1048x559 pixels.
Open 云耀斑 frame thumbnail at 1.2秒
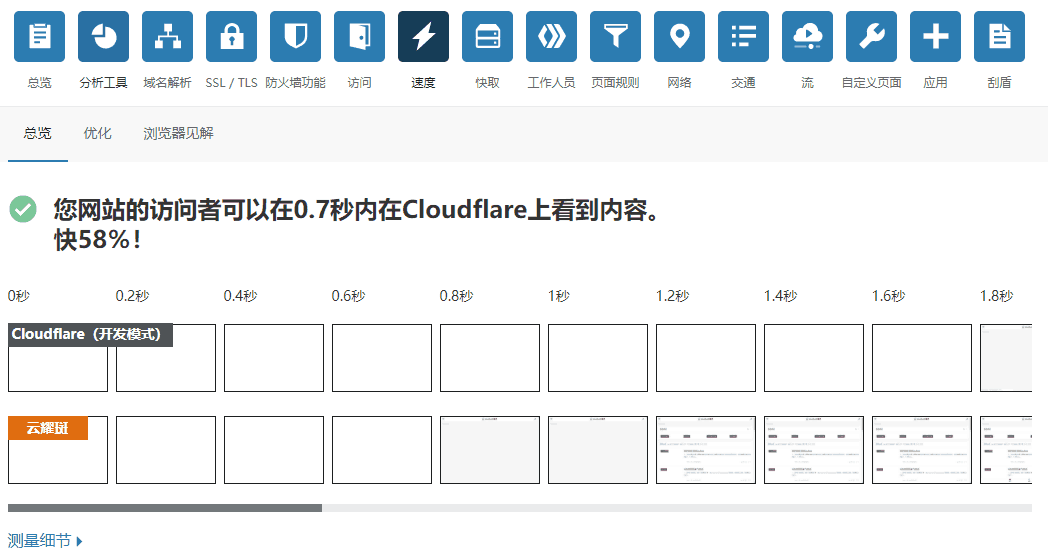coord(706,450)
